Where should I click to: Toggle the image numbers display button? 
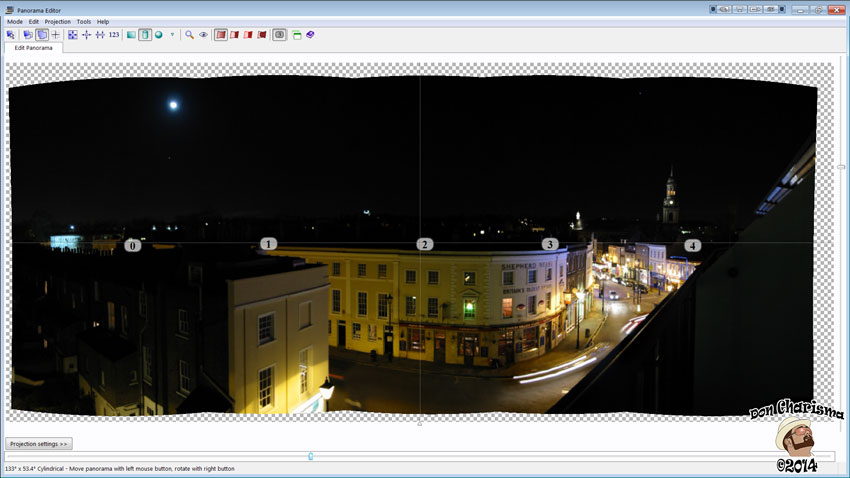280,34
